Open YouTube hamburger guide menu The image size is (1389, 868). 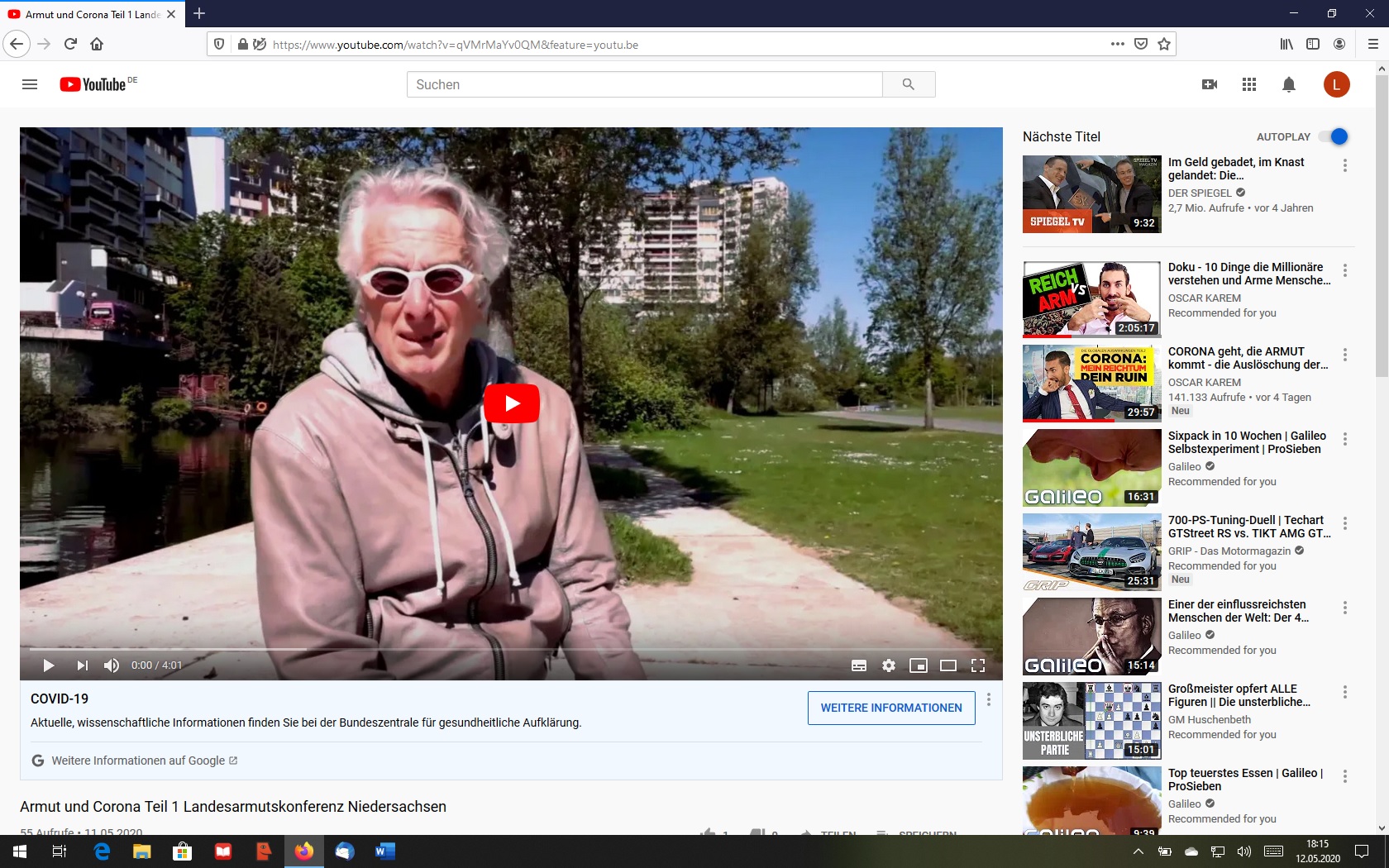coord(30,84)
